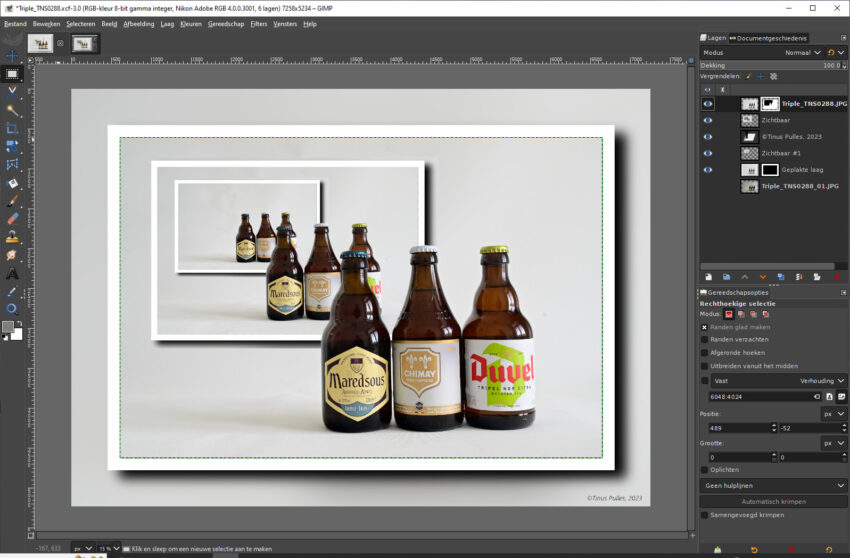Image resolution: width=850 pixels, height=558 pixels.
Task: Hide the Geplakte laag layer
Action: (707, 170)
